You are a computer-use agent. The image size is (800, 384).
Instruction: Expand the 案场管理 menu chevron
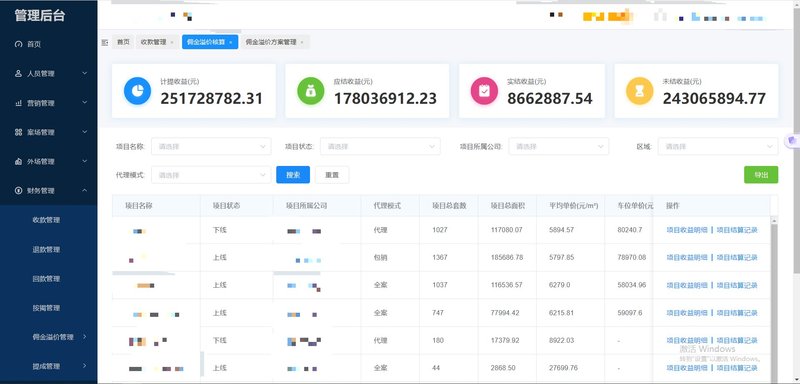pyautogui.click(x=85, y=132)
